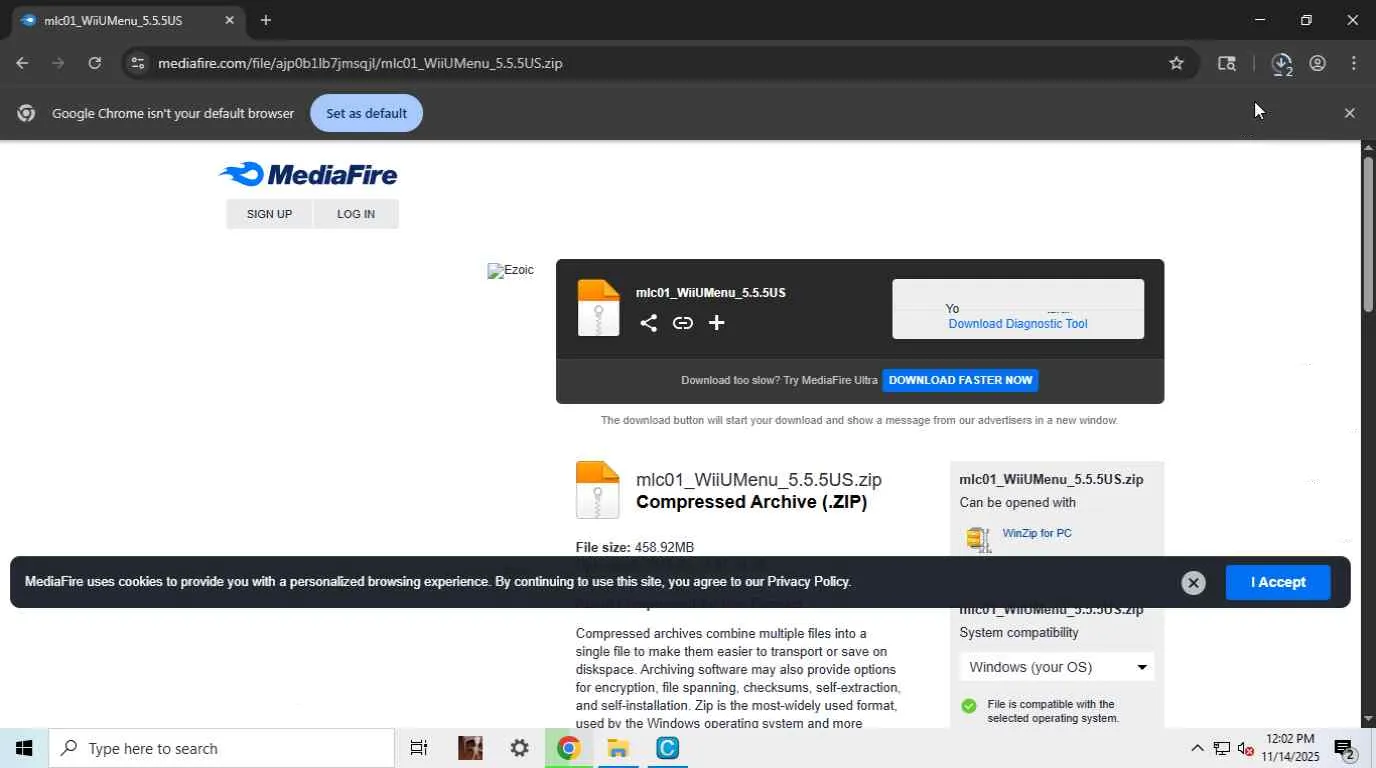Click the Ezoic ad placeholder image
The width and height of the screenshot is (1376, 768).
tap(510, 270)
